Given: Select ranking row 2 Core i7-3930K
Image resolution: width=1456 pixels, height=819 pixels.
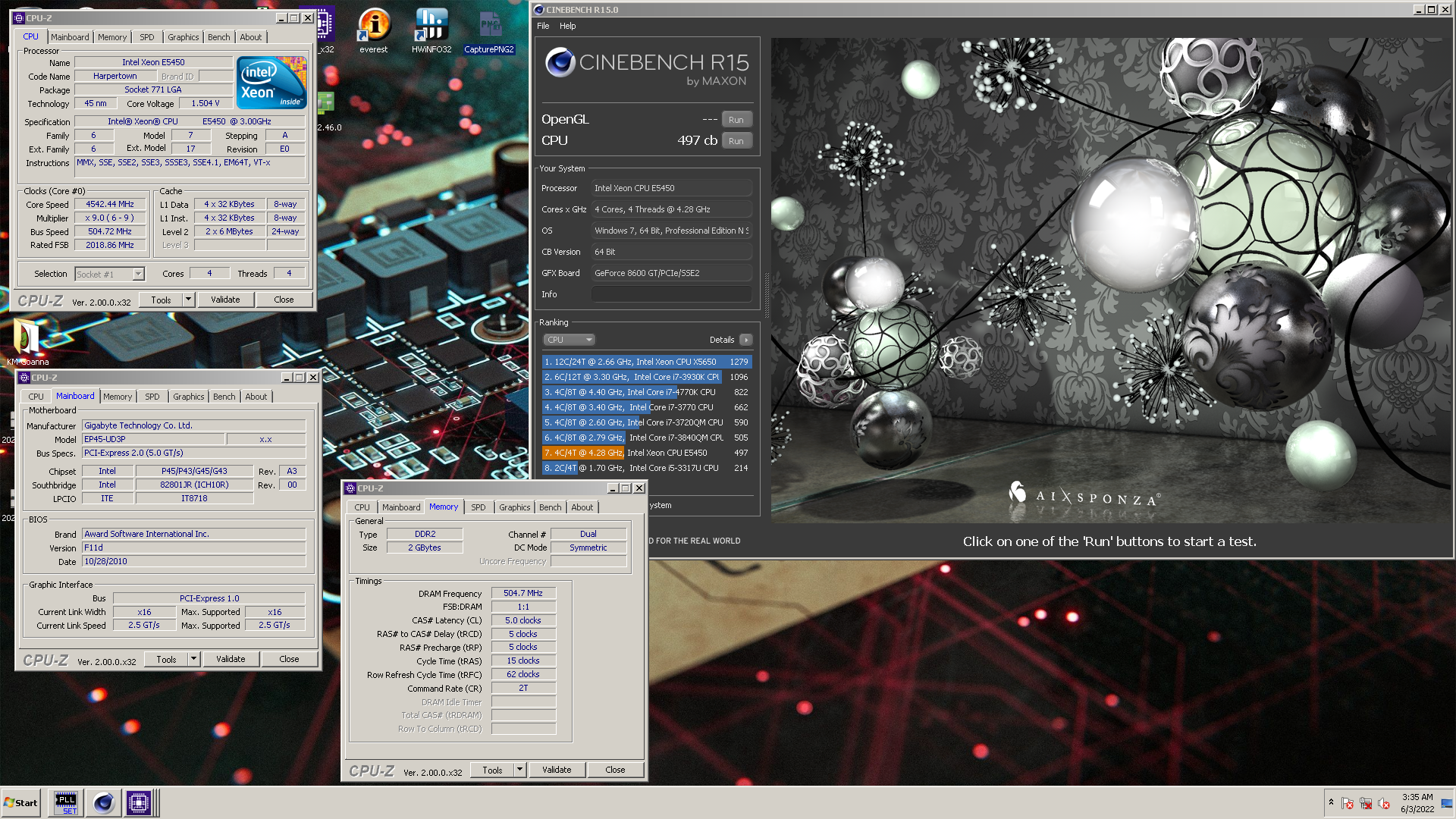Looking at the screenshot, I should tap(647, 377).
